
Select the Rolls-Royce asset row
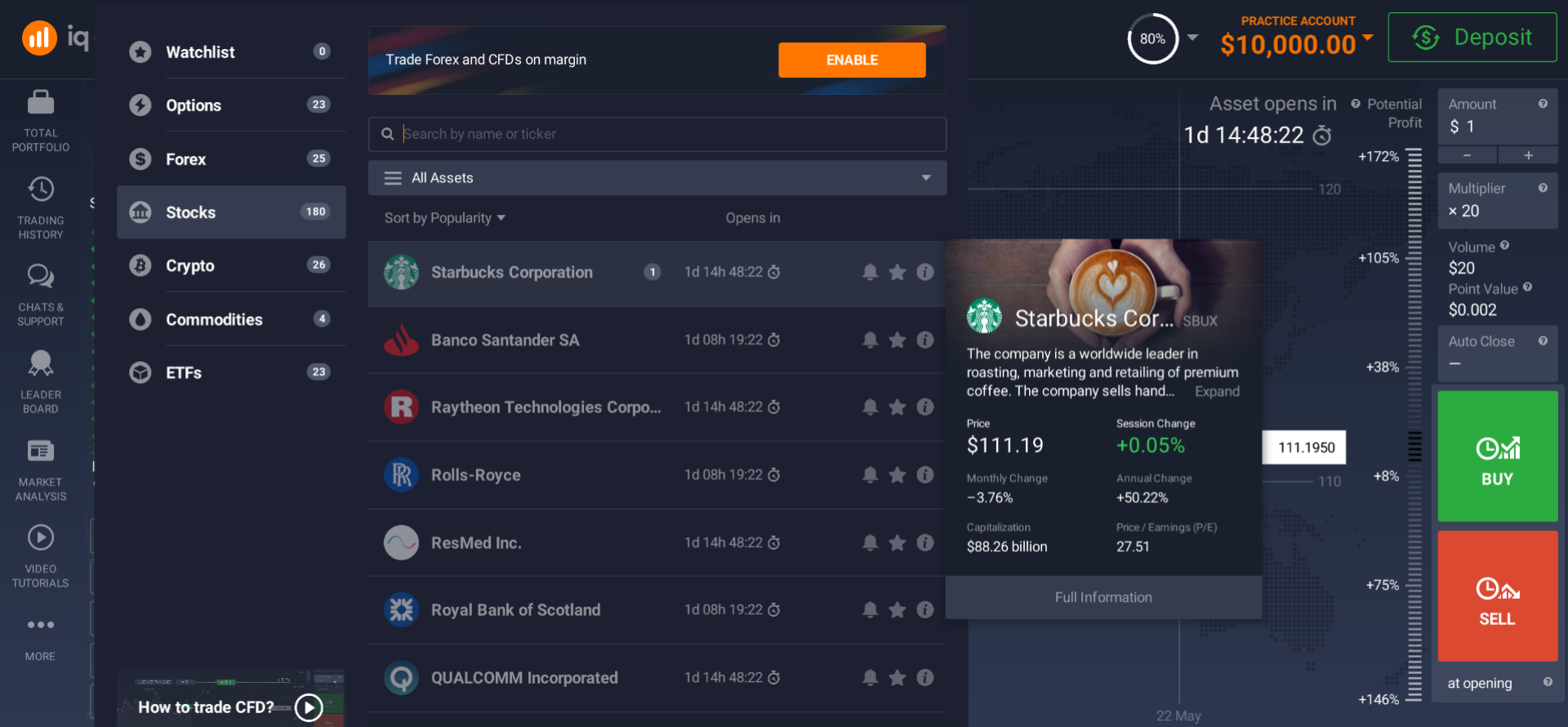point(657,475)
